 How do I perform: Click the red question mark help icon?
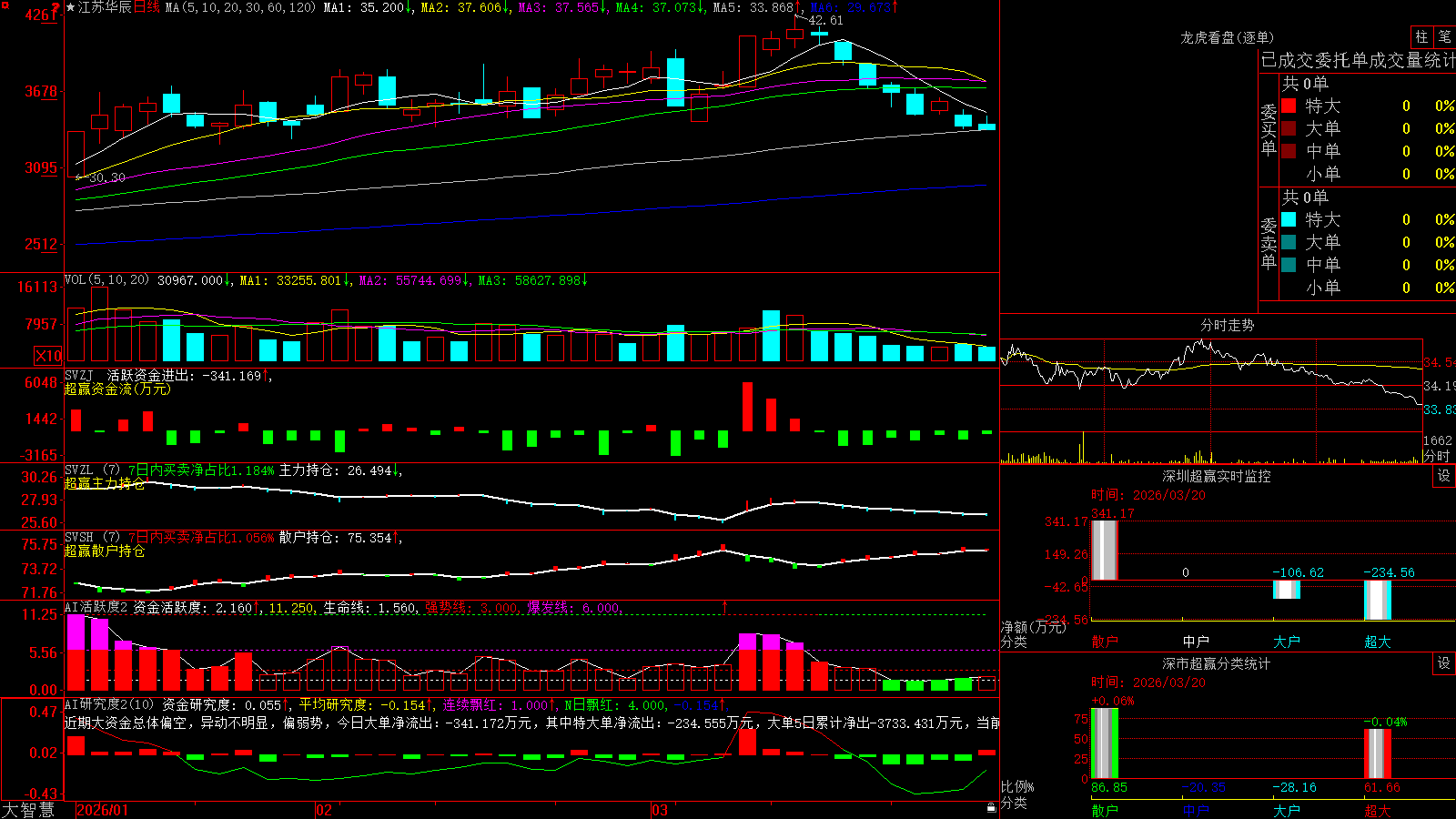click(x=56, y=8)
